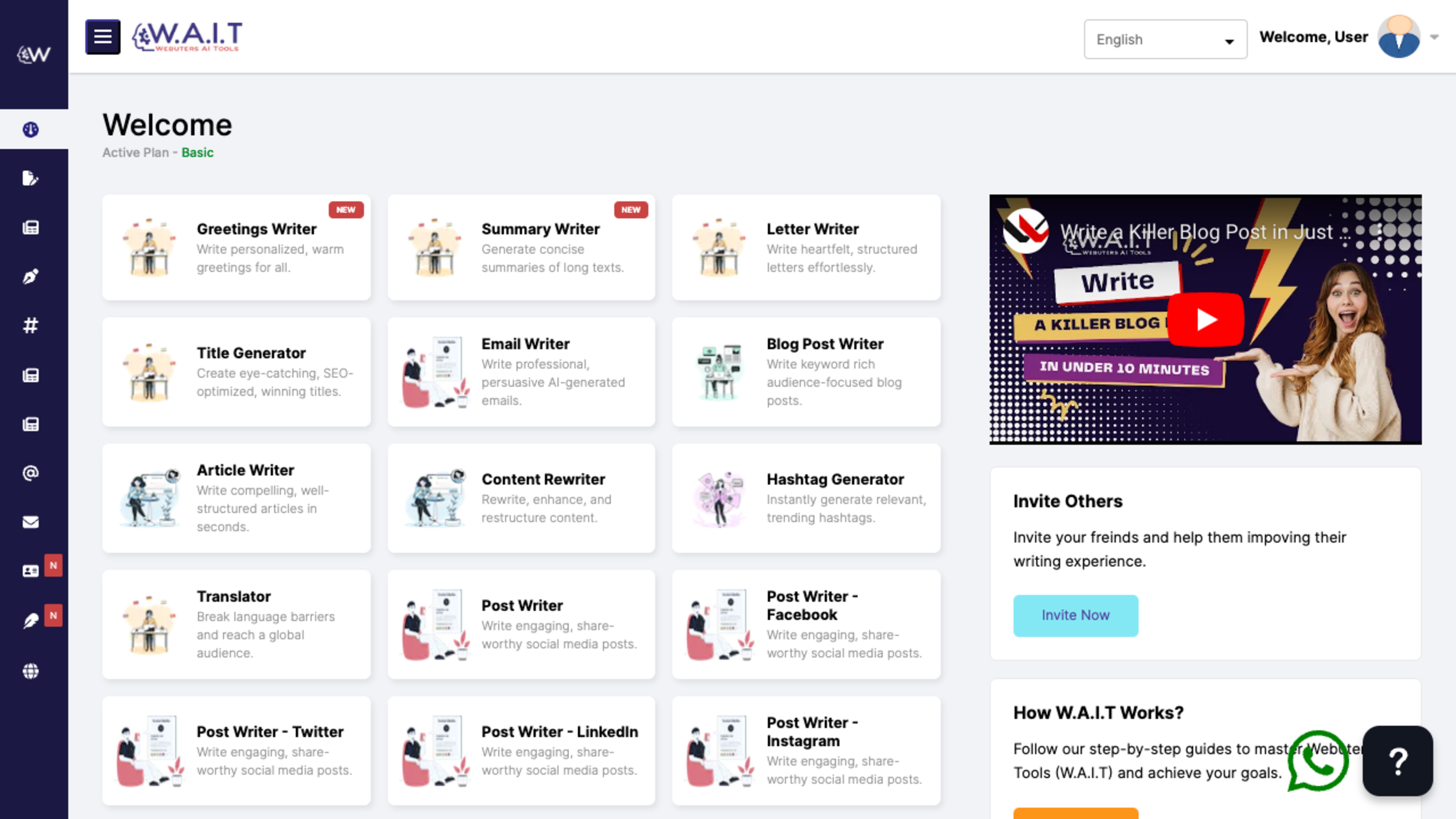The image size is (1456, 819).
Task: Click the Invite Now button
Action: (x=1075, y=615)
